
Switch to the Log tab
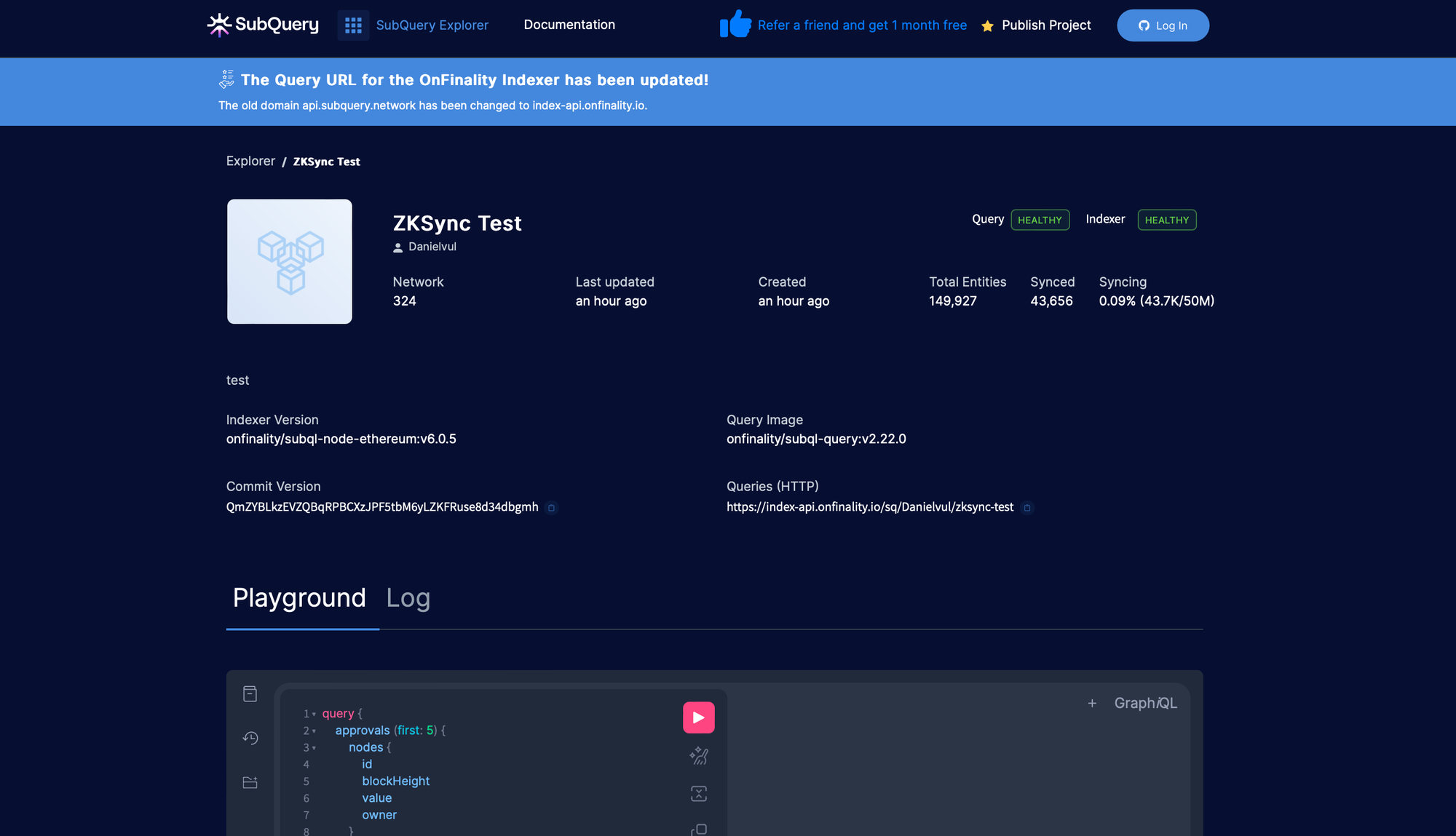[x=408, y=598]
